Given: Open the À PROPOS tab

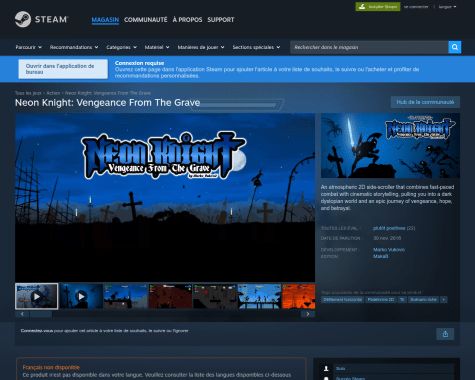Looking at the screenshot, I should (187, 20).
